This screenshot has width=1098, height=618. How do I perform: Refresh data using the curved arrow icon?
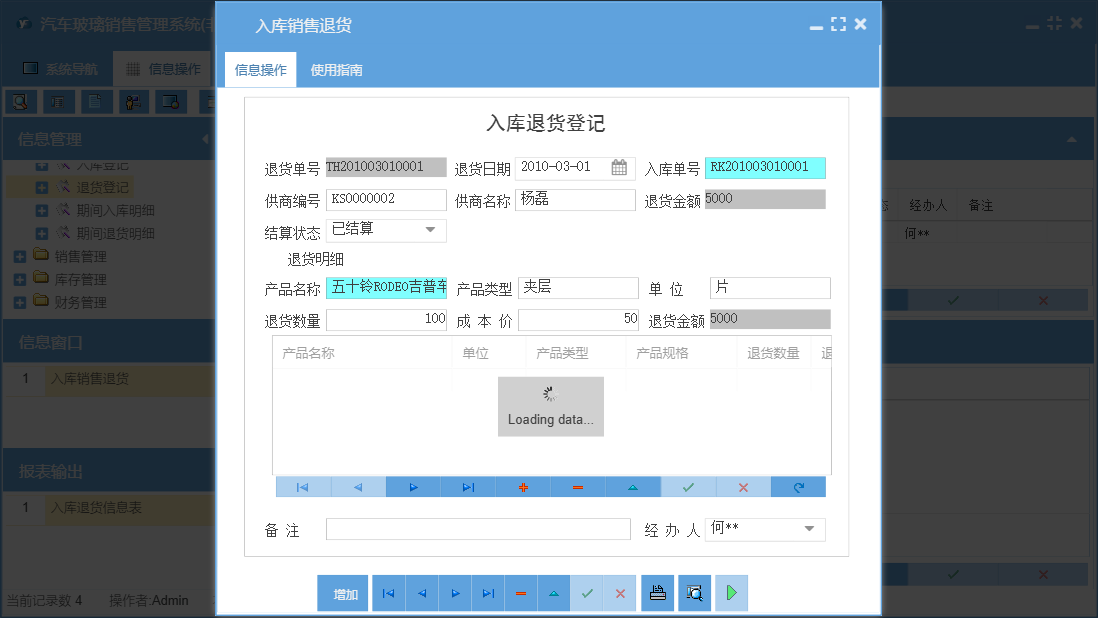point(798,487)
